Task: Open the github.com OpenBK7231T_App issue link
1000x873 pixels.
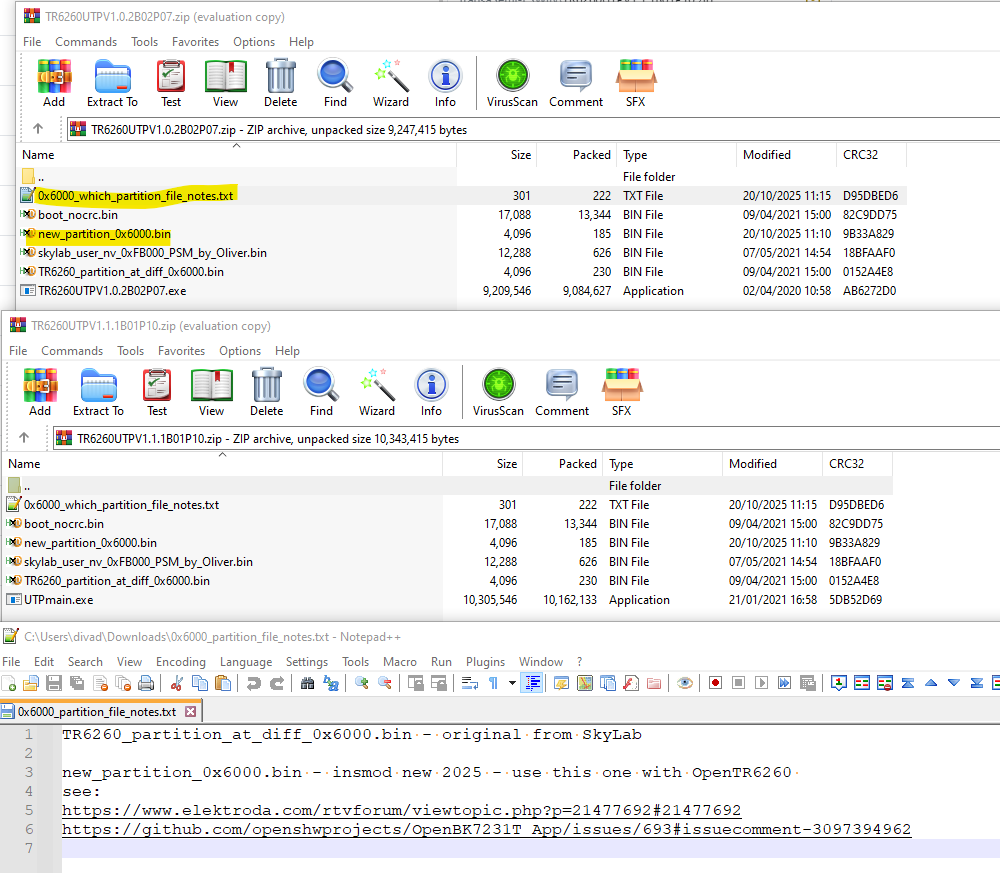Action: (486, 829)
